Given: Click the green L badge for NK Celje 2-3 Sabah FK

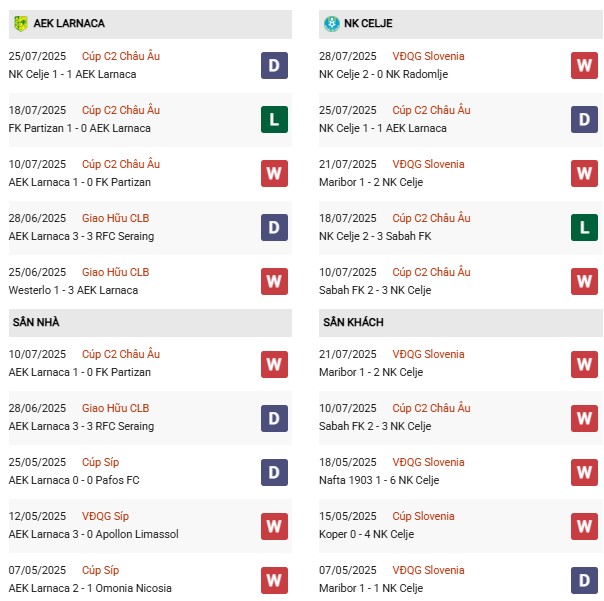Looking at the screenshot, I should (584, 227).
